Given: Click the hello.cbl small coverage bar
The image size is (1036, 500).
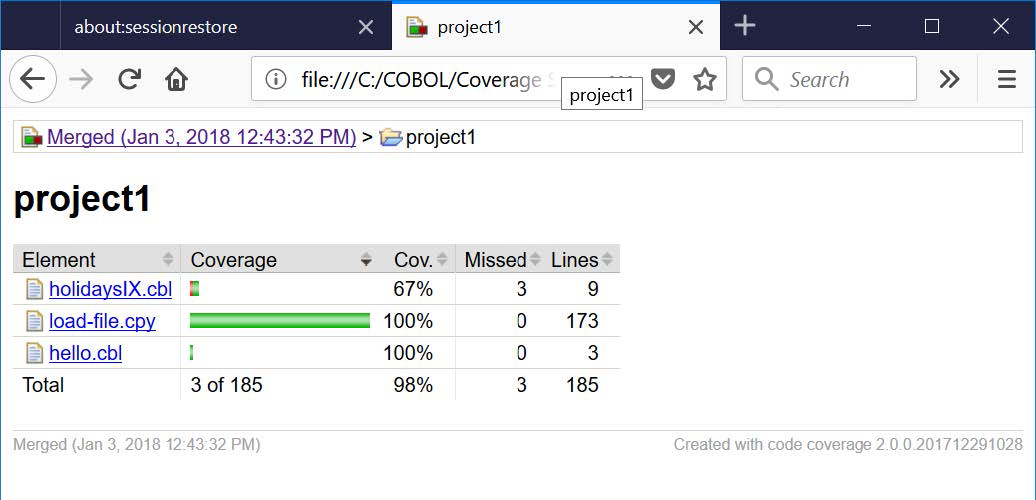Looking at the screenshot, I should (192, 353).
